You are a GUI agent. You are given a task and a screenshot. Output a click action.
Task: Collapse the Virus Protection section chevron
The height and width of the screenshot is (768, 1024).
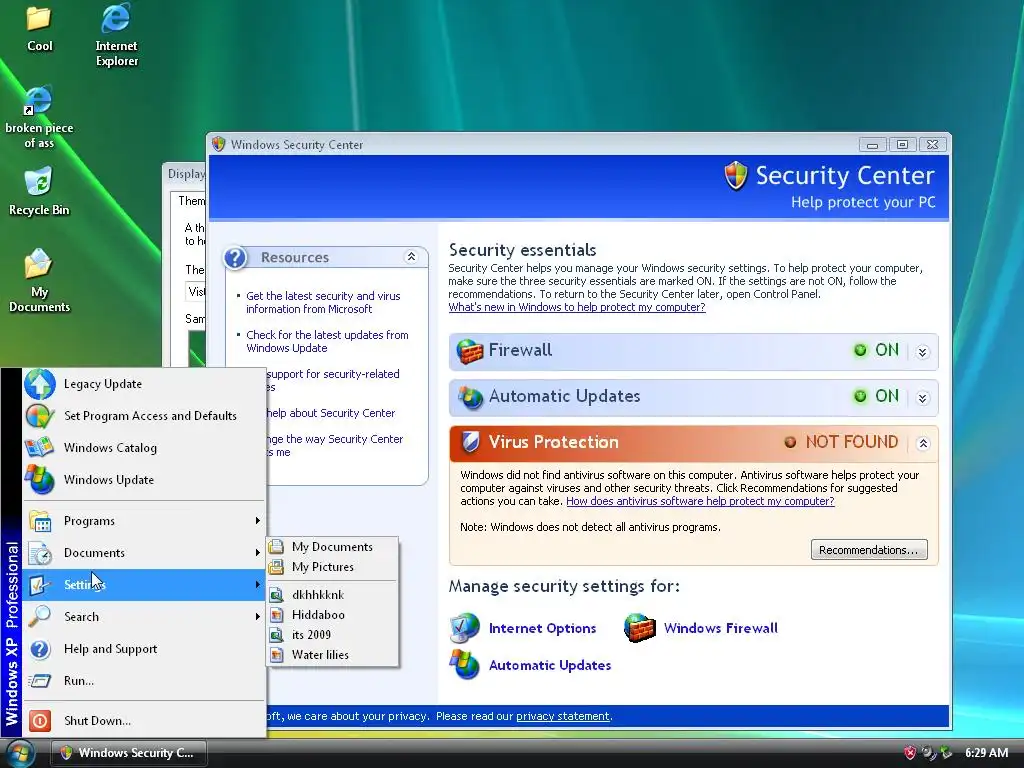[x=923, y=443]
